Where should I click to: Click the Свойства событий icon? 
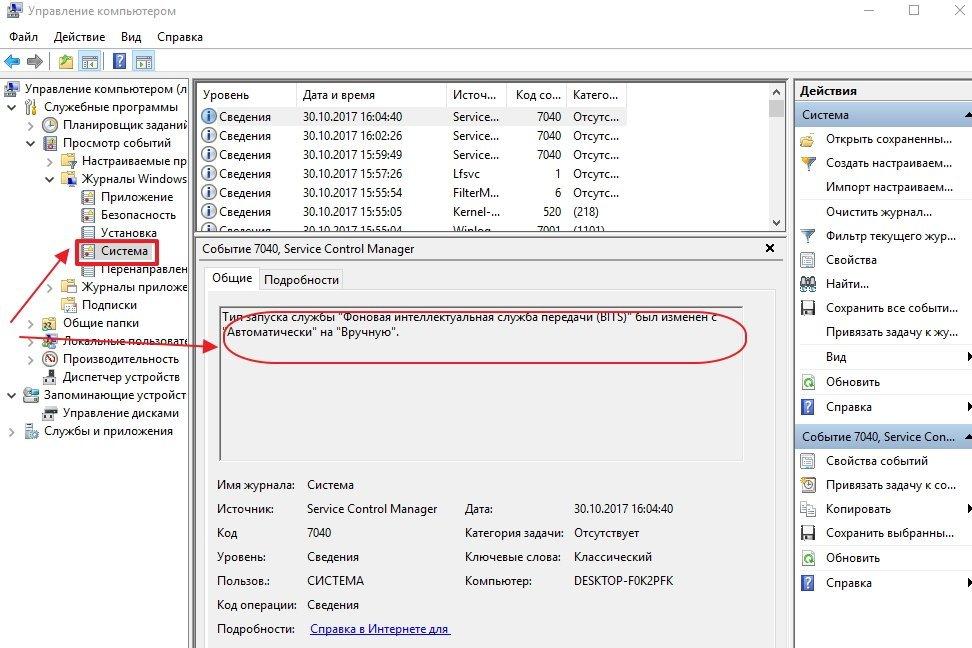[808, 461]
